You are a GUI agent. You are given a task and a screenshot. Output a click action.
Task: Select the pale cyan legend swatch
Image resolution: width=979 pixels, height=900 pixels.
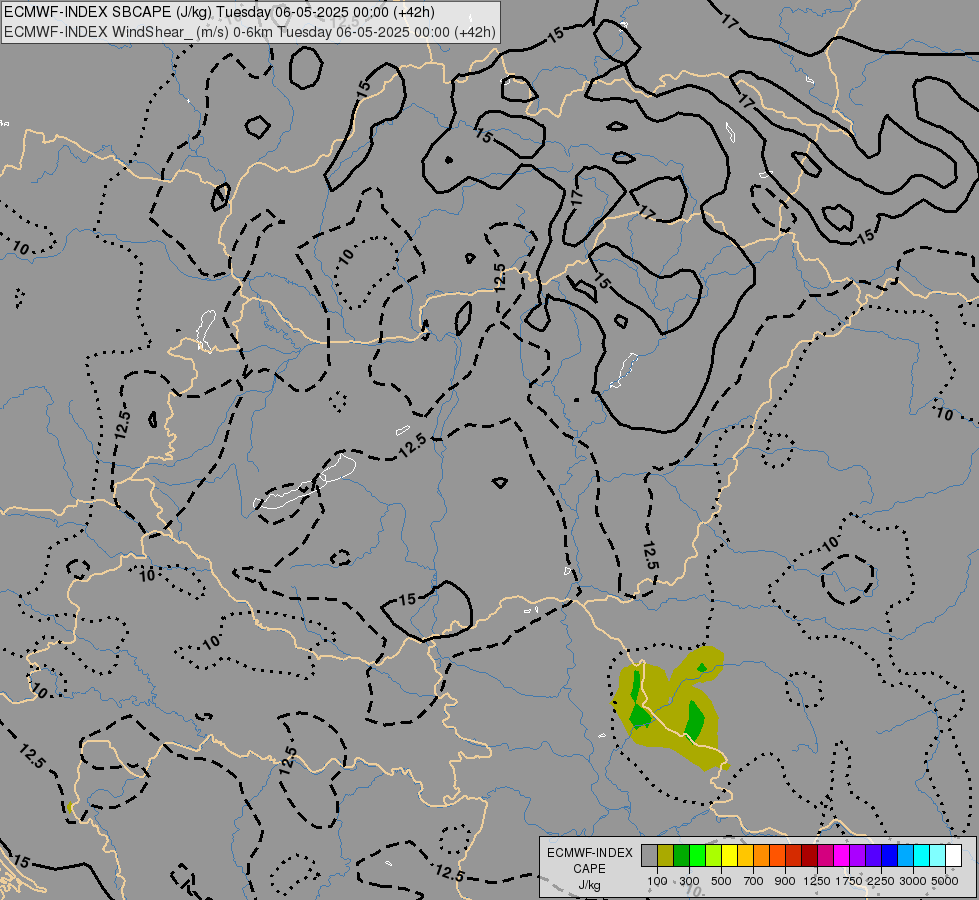coord(938,855)
